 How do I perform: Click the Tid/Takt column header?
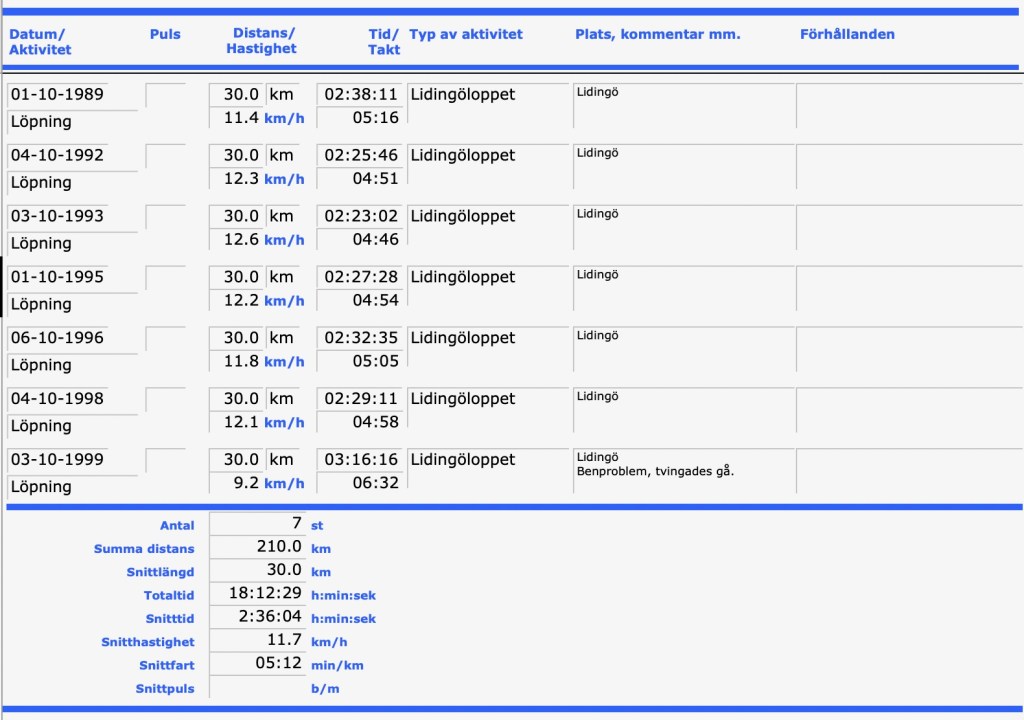tap(384, 41)
